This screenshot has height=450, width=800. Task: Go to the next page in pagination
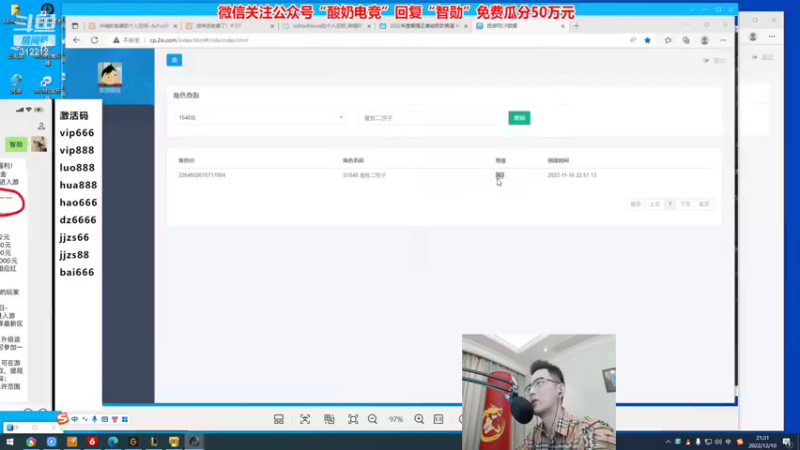[685, 204]
